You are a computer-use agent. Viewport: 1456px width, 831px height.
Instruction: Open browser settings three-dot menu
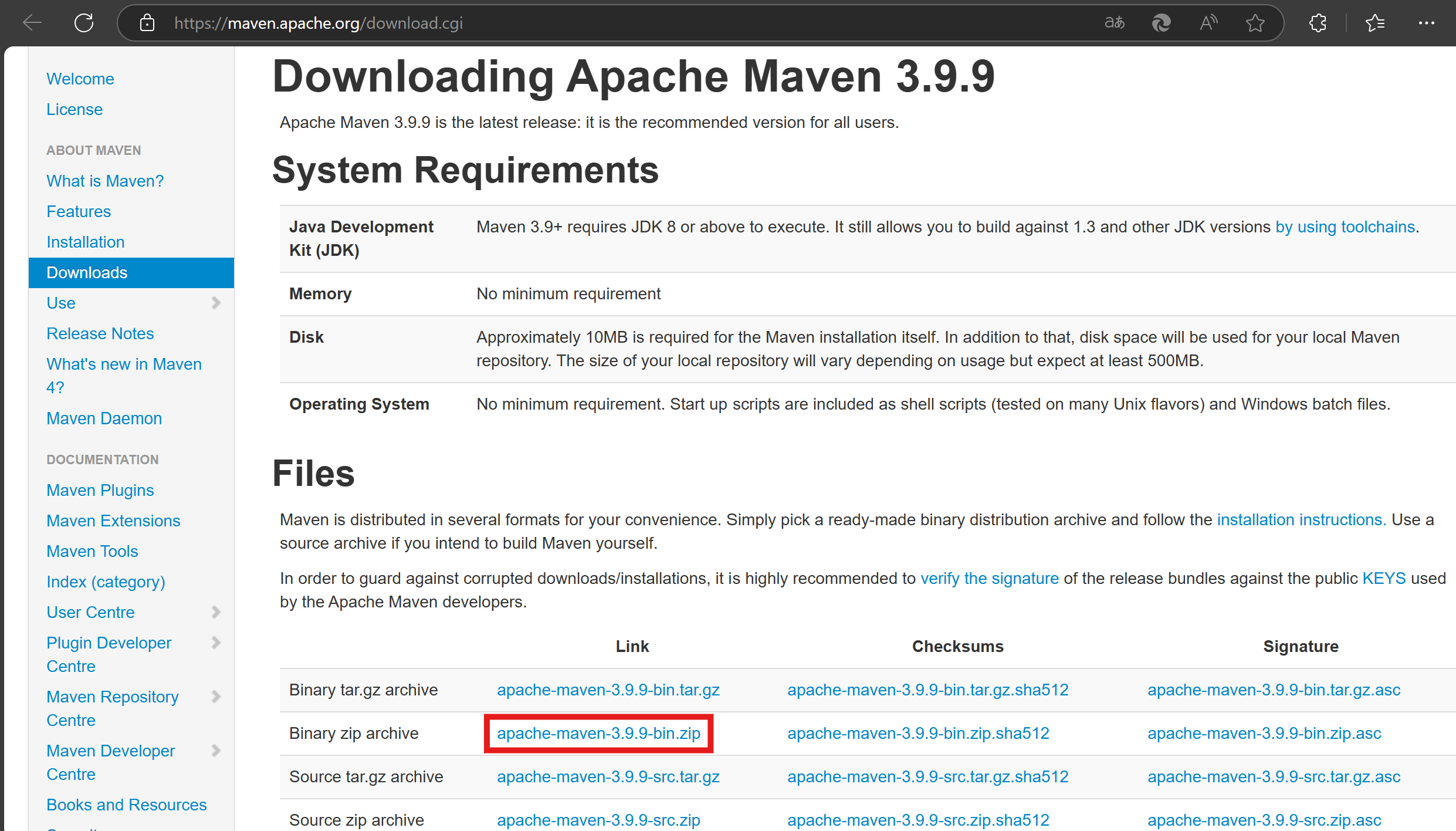click(1426, 23)
